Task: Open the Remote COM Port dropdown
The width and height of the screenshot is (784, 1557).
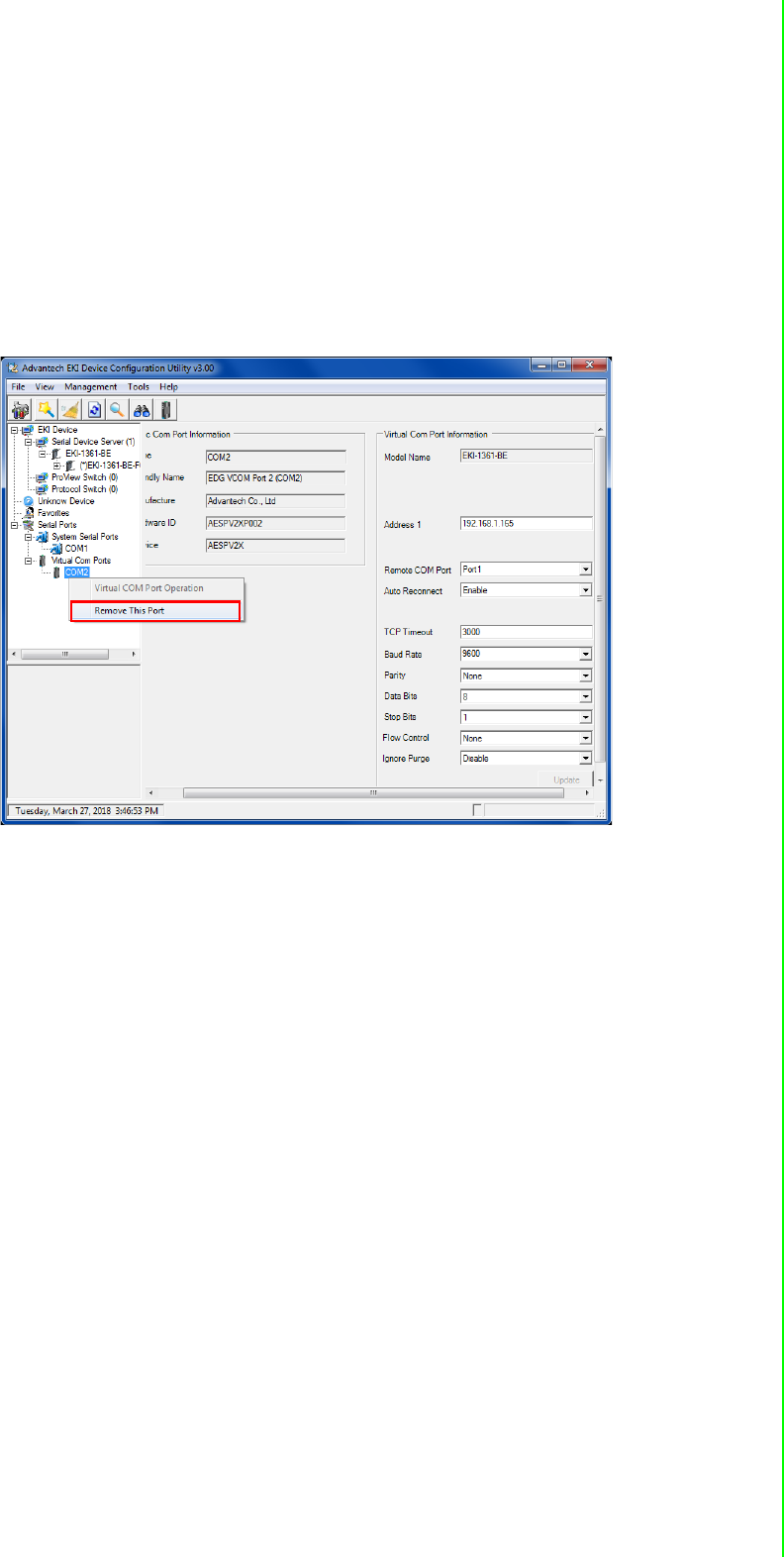Action: point(586,570)
